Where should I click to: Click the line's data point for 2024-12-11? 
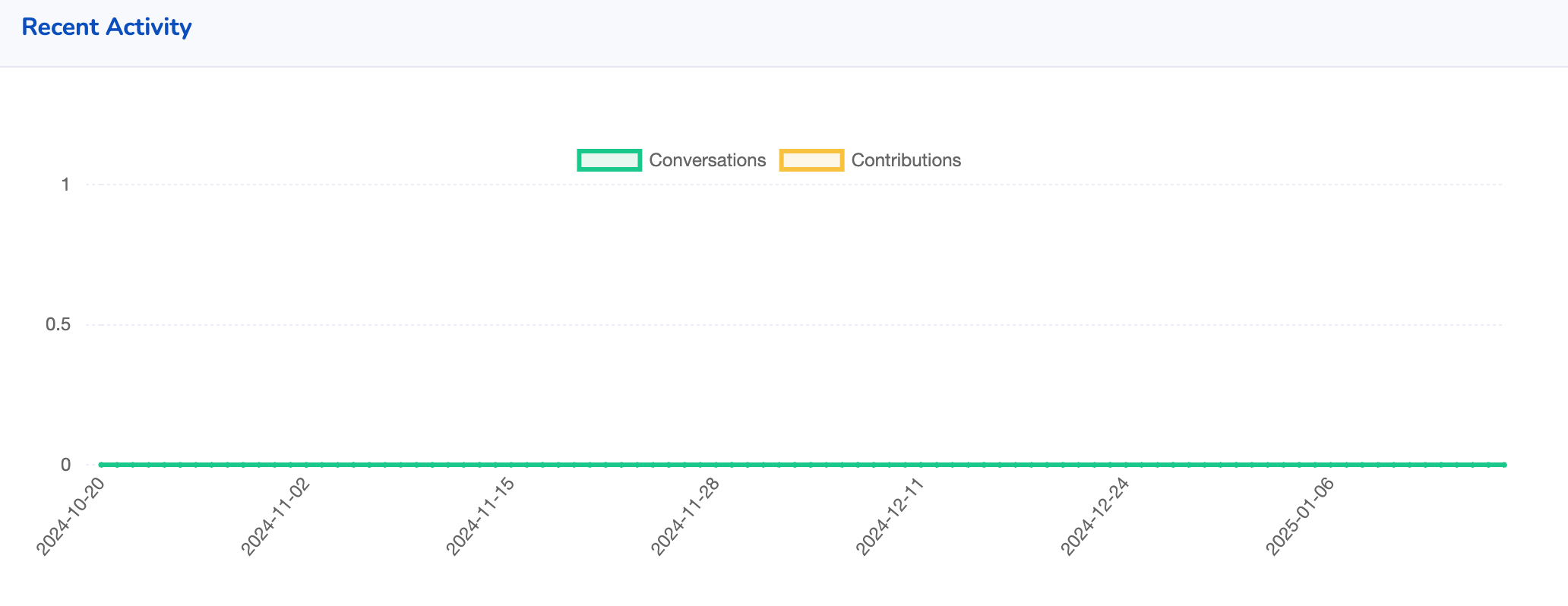click(x=920, y=465)
